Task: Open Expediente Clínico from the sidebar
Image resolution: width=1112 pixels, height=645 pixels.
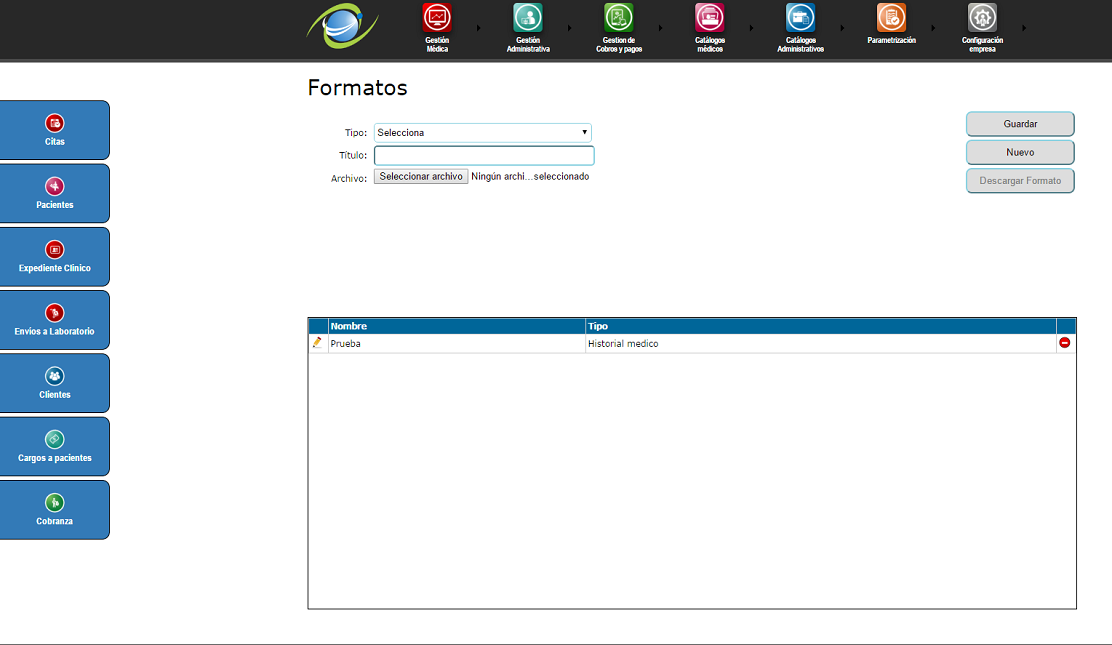Action: tap(55, 257)
